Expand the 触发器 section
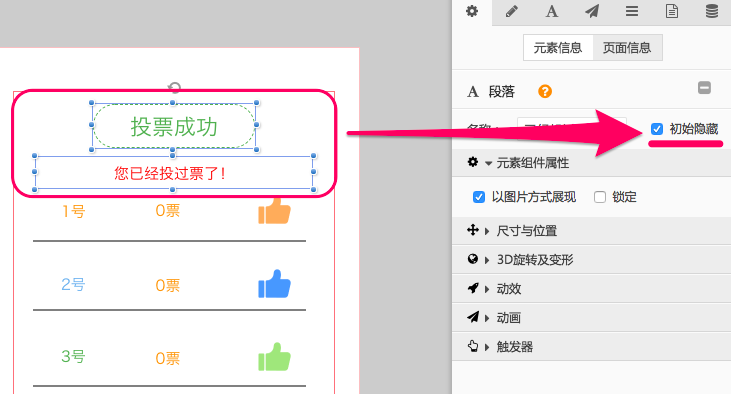This screenshot has height=394, width=731. coord(591,346)
